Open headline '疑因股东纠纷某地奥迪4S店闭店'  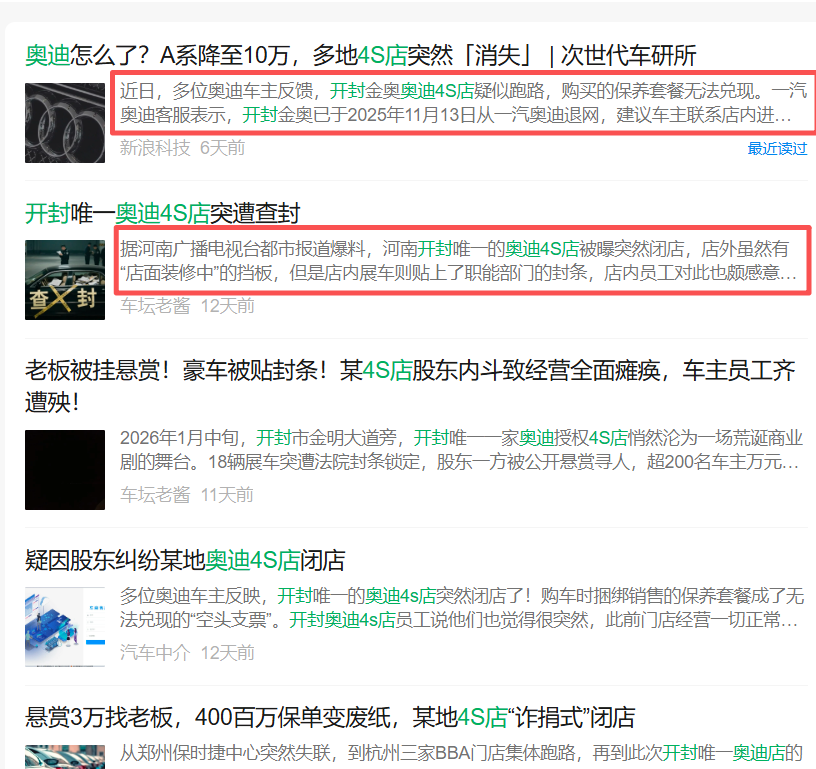tap(185, 560)
